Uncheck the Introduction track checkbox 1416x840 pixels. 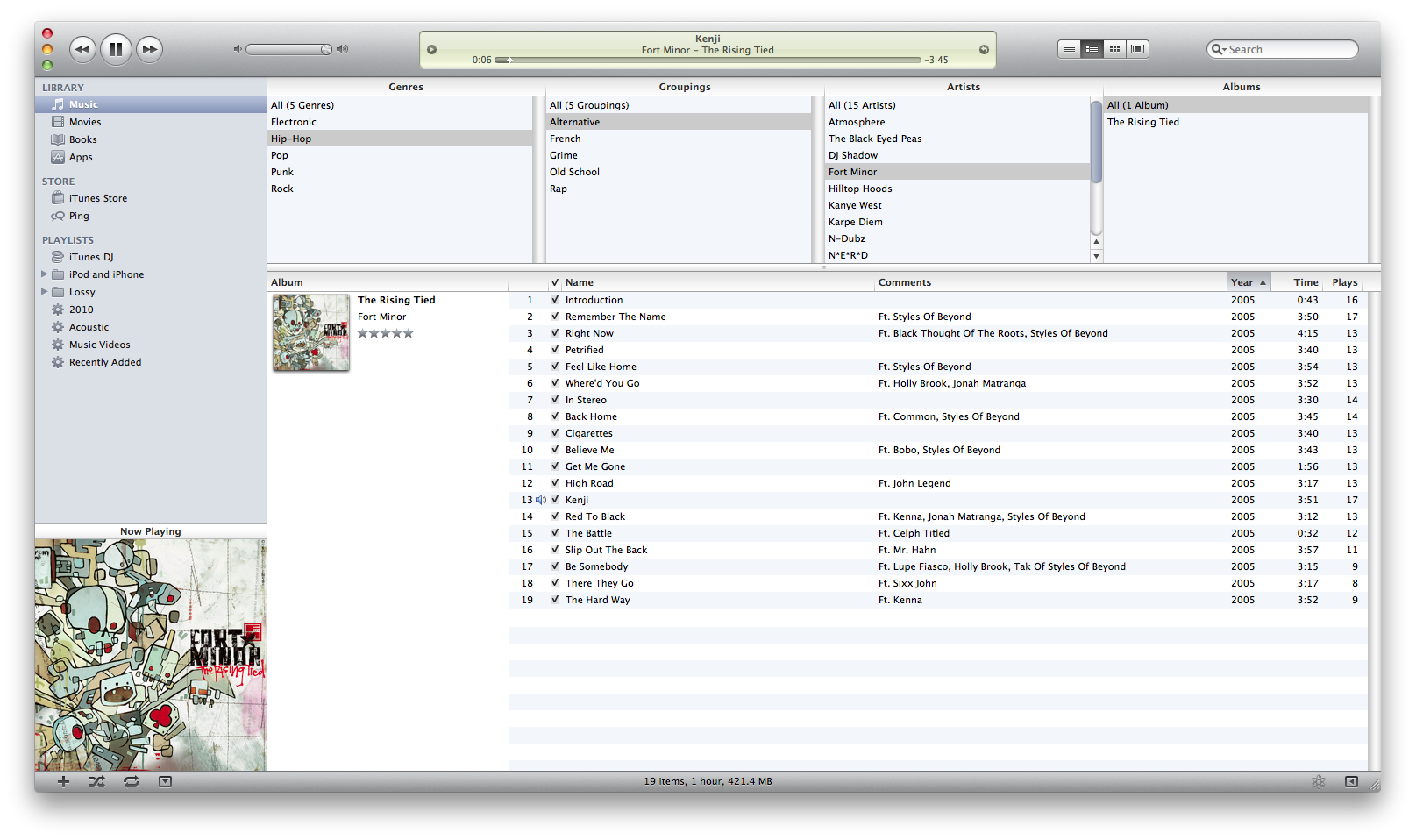pos(555,300)
